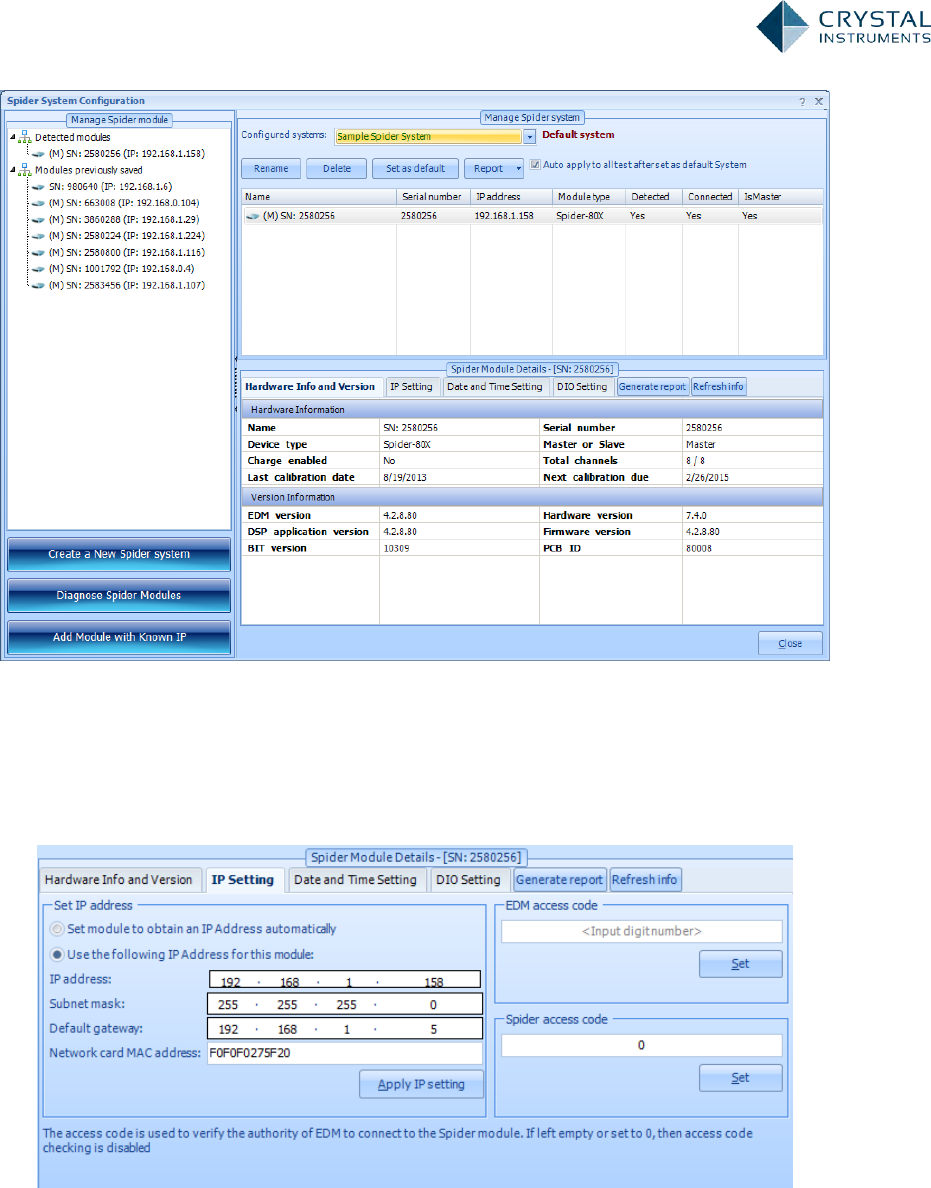Image resolution: width=931 pixels, height=1188 pixels.
Task: Click the Detected modules network icon
Action: [x=25, y=137]
